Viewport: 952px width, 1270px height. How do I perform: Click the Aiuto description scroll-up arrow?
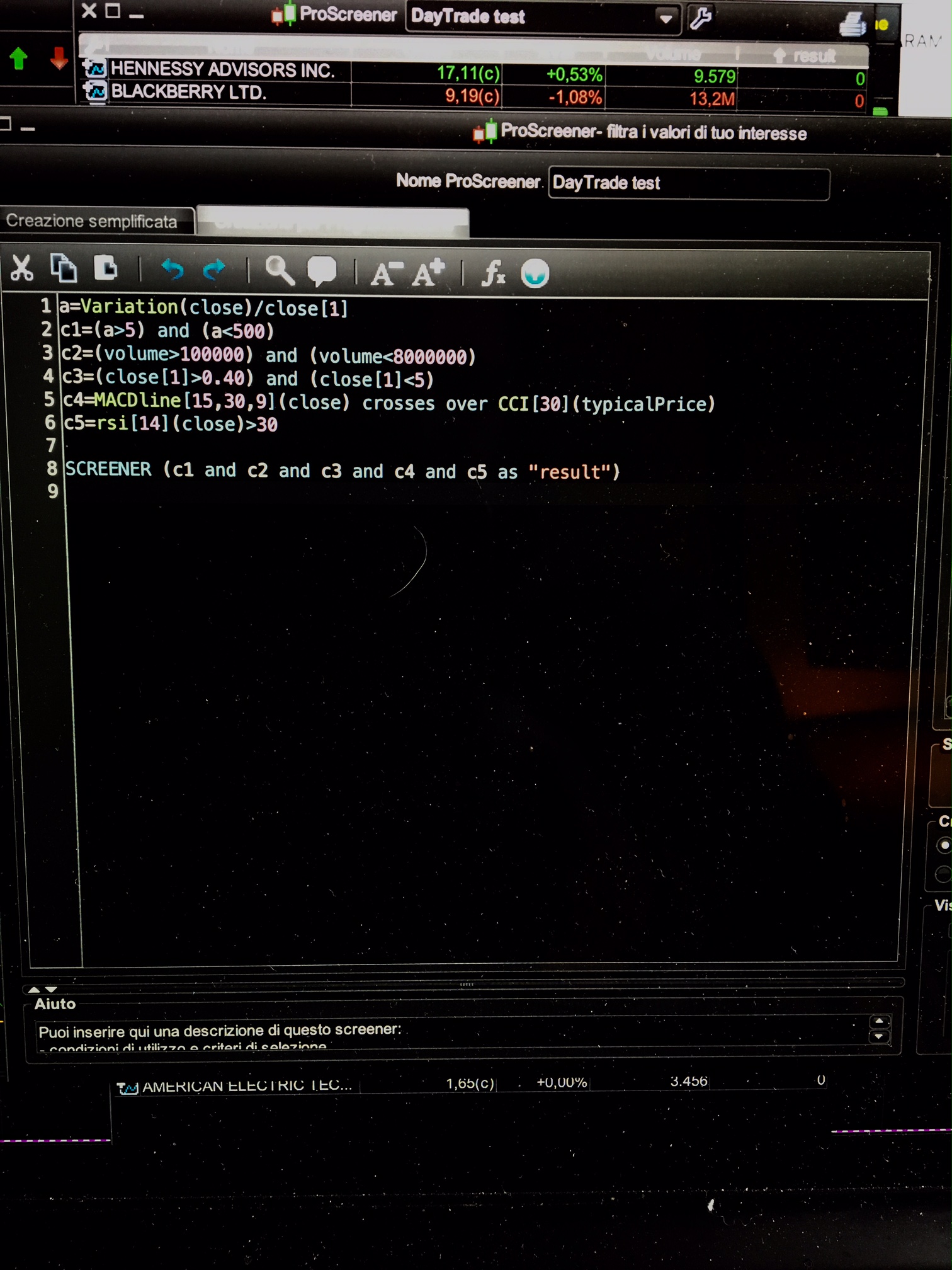point(879,1021)
